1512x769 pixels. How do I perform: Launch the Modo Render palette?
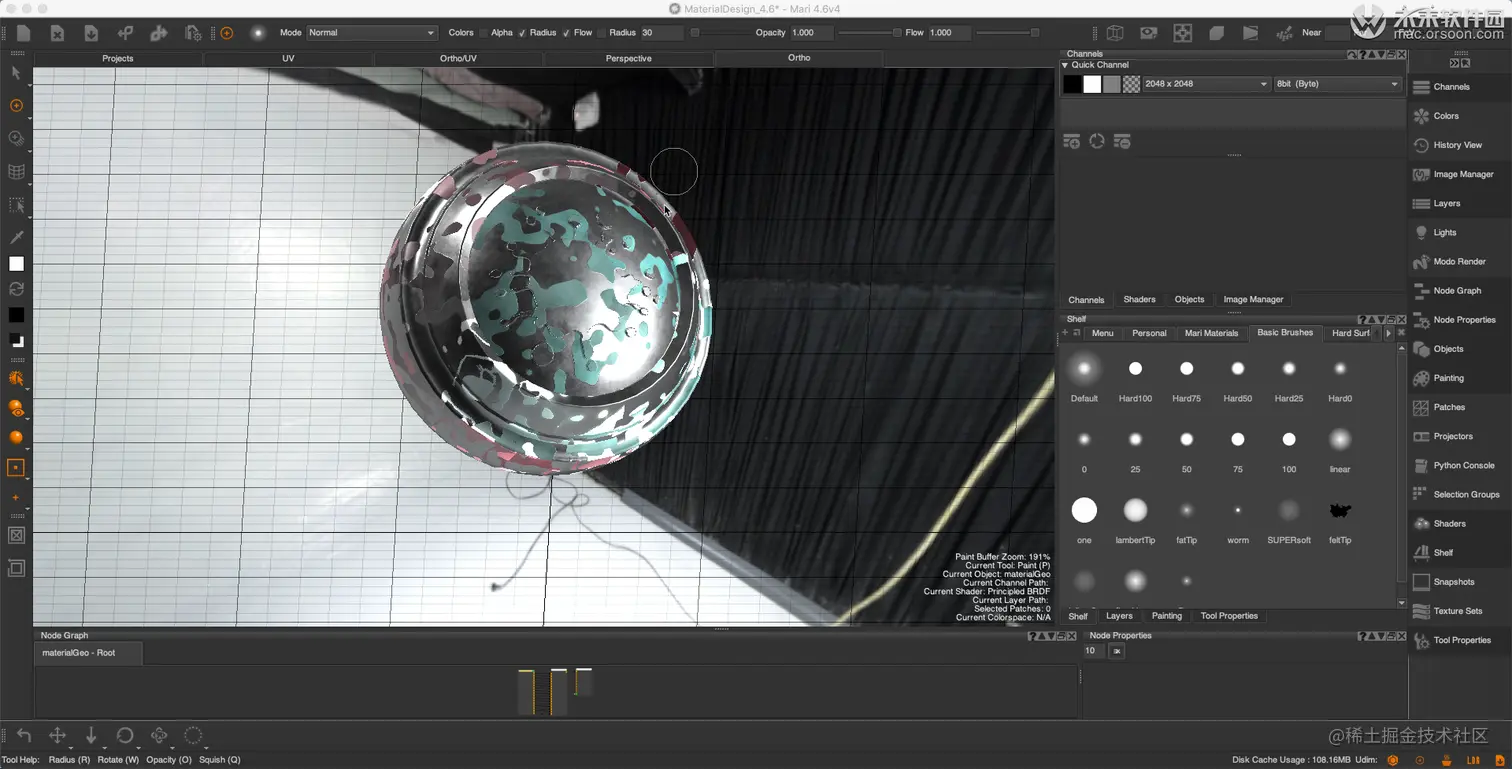pos(1459,262)
